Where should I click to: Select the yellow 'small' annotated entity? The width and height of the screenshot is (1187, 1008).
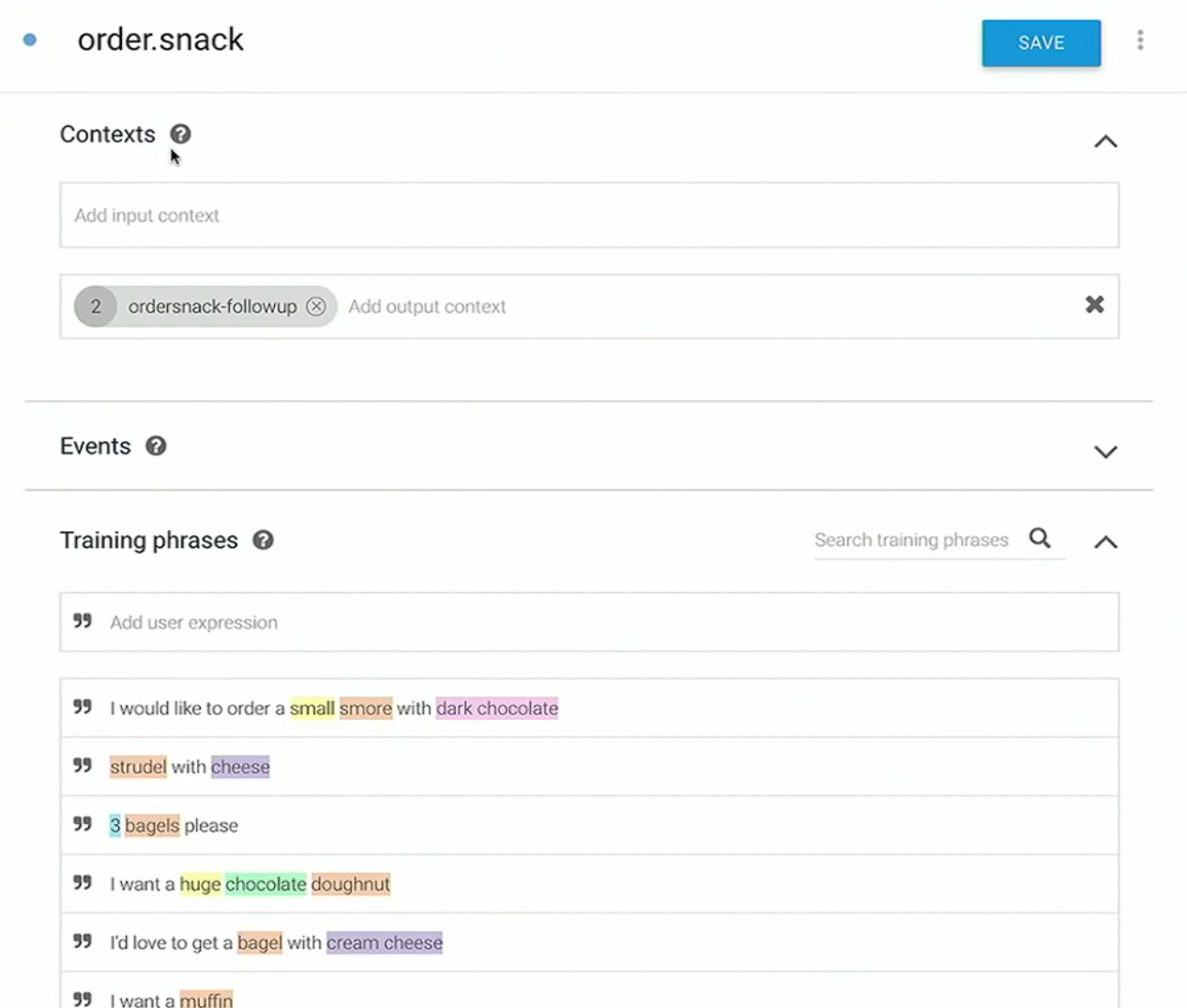click(312, 709)
